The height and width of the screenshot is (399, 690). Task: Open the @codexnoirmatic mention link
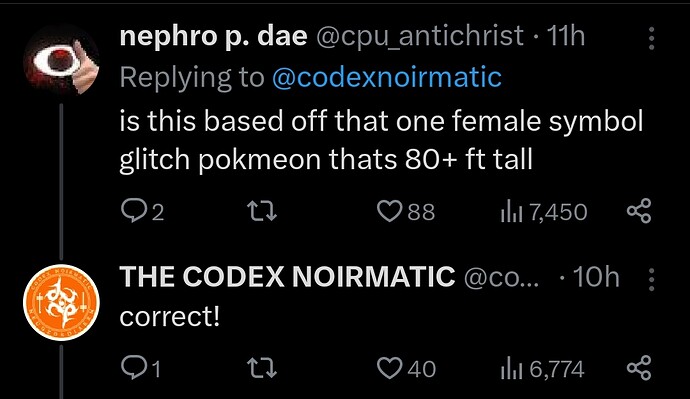tap(387, 77)
